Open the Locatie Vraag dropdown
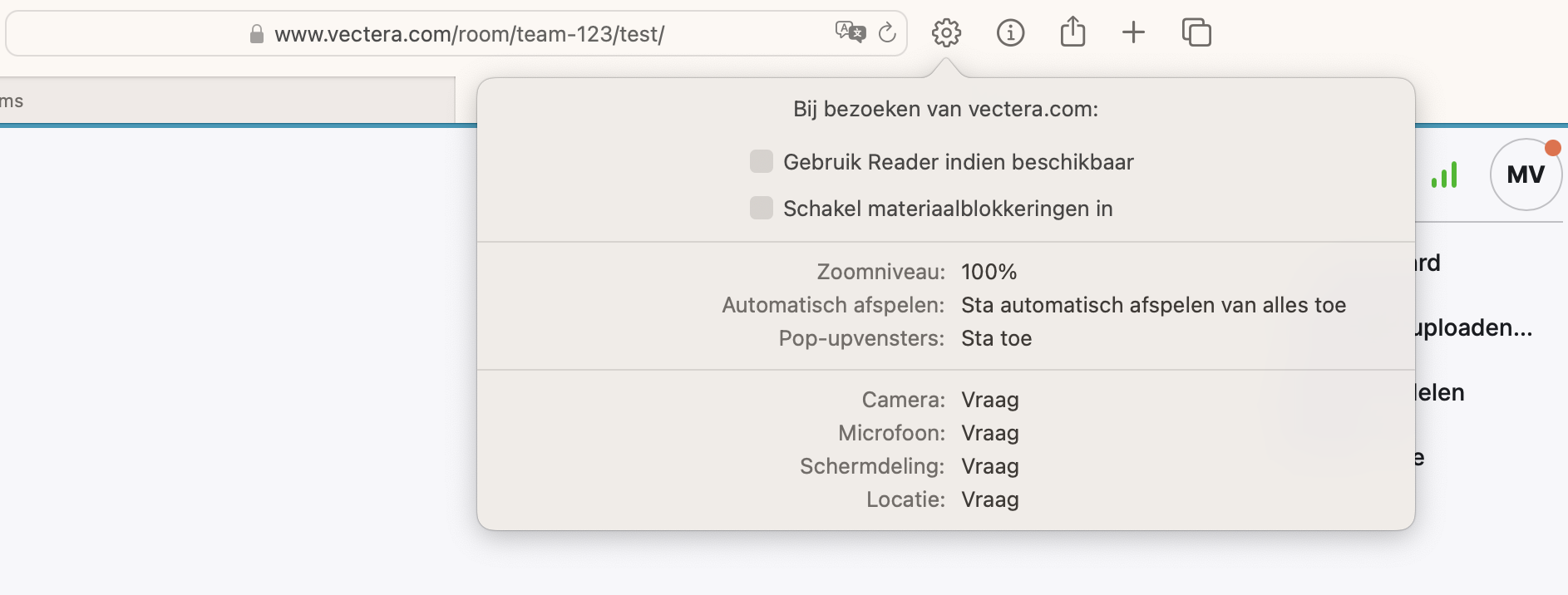Image resolution: width=1568 pixels, height=595 pixels. 989,499
